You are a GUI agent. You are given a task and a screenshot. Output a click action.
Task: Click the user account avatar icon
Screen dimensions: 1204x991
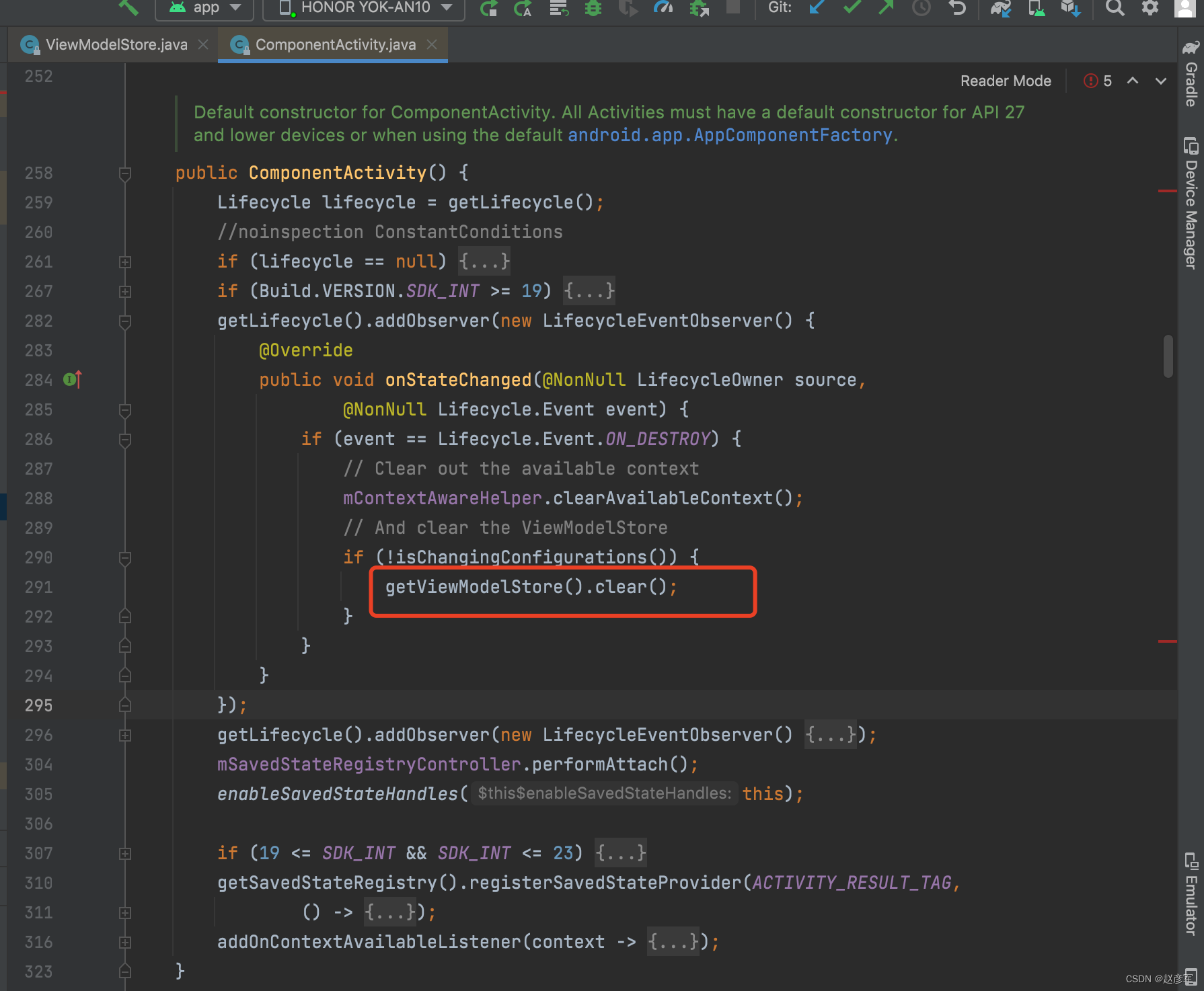pos(1184,8)
